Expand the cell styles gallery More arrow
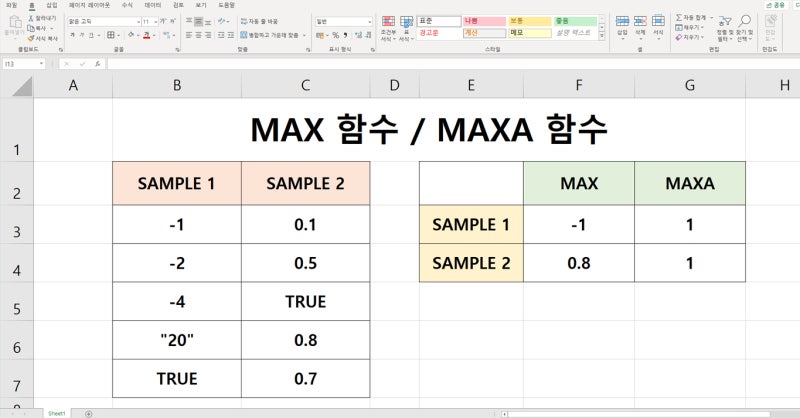This screenshot has height=418, width=800. click(x=602, y=37)
